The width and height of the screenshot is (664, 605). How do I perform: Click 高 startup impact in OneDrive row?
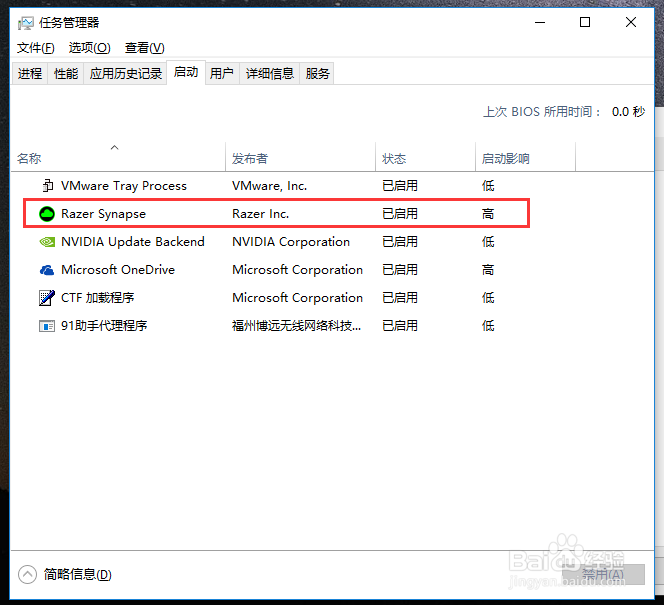click(x=488, y=270)
